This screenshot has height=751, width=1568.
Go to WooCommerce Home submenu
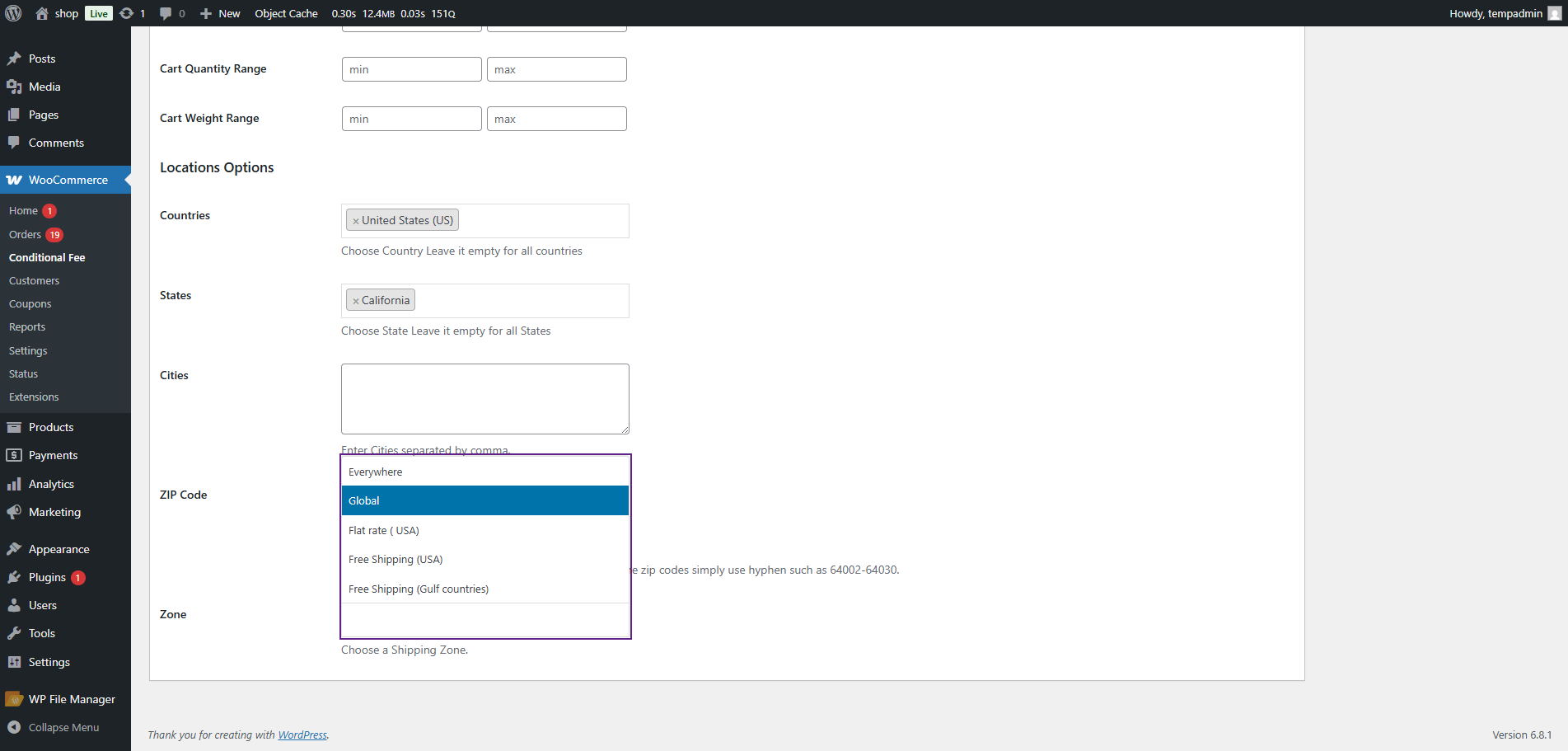click(x=23, y=211)
